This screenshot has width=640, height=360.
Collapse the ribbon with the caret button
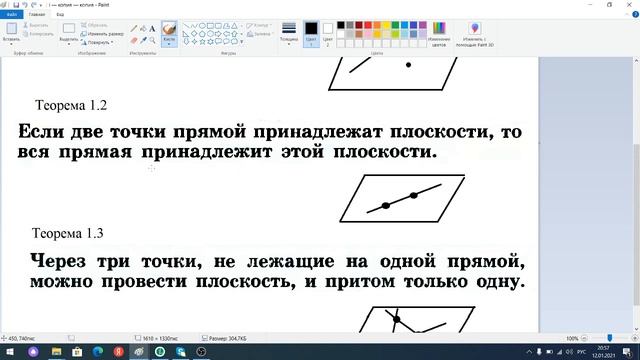coord(628,14)
